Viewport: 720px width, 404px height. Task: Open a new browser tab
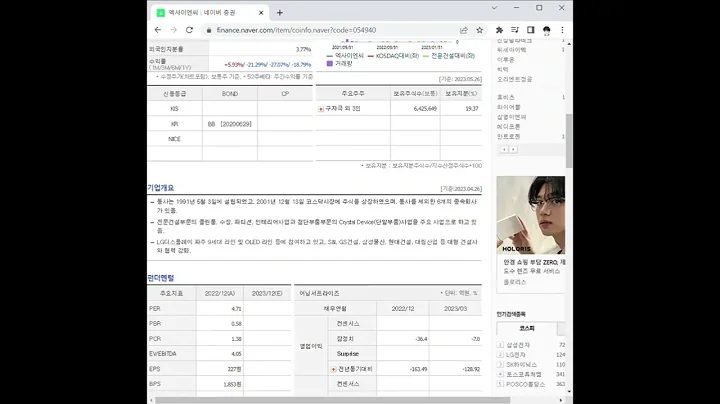(x=280, y=13)
